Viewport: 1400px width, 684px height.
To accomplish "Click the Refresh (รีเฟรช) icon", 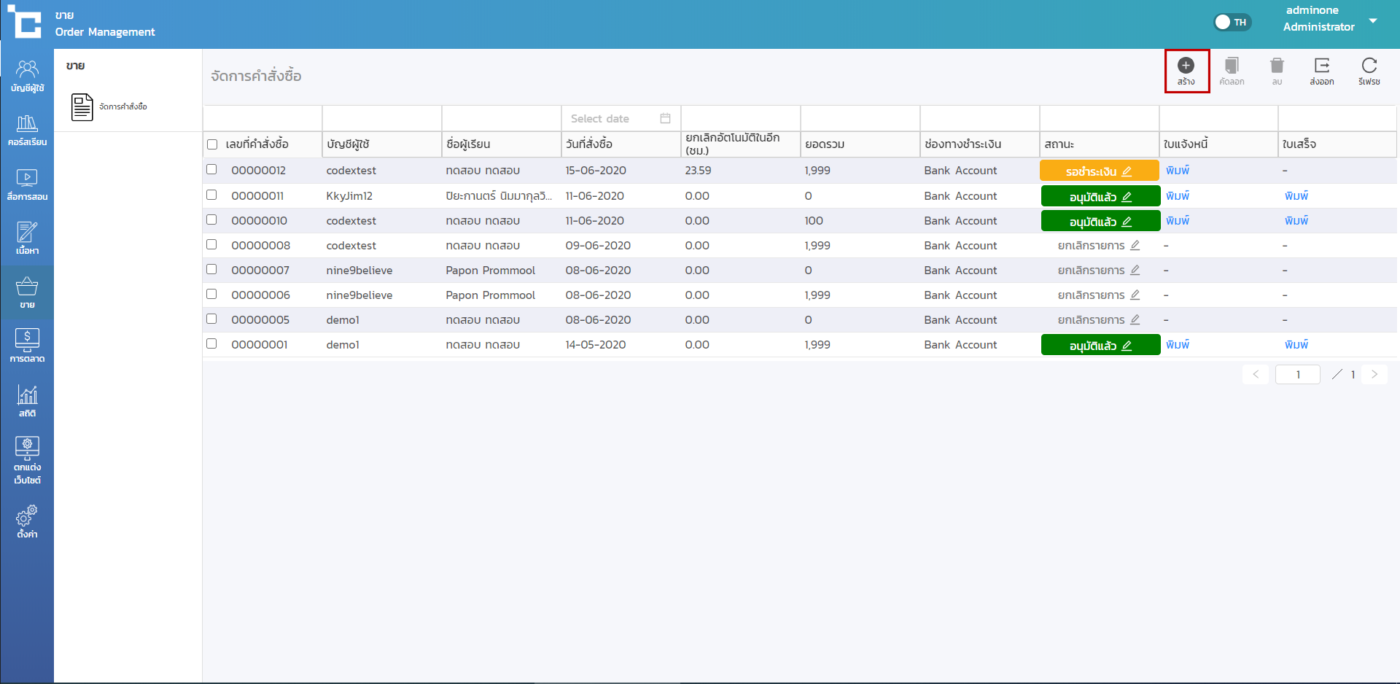I will point(1369,66).
